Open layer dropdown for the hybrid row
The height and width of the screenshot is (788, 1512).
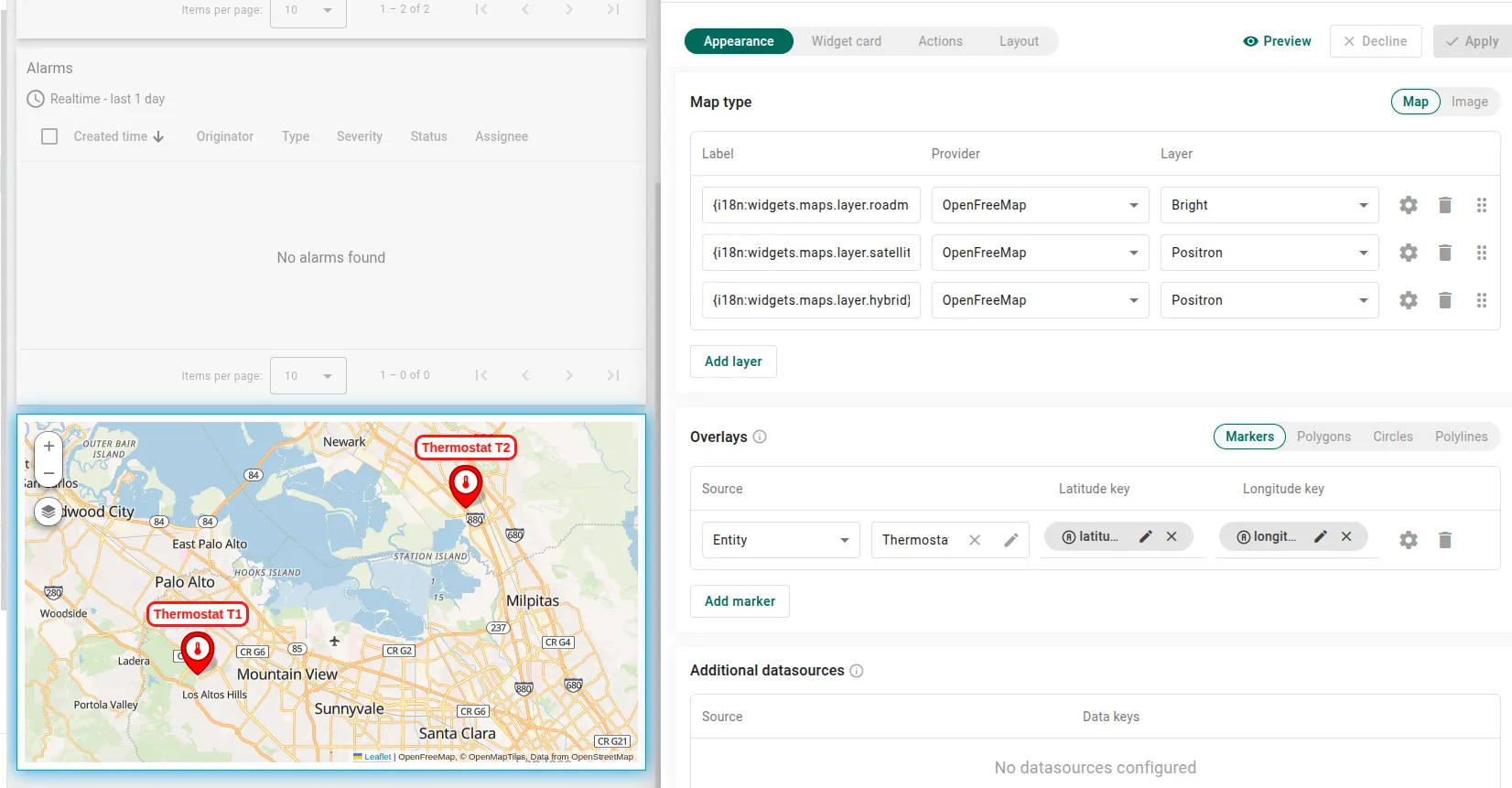[1269, 300]
